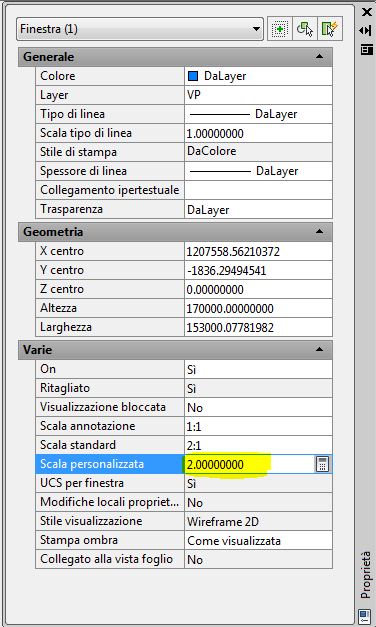Viewport: 376px width, 627px height.
Task: Open palette properties menu icon
Action: click(366, 50)
